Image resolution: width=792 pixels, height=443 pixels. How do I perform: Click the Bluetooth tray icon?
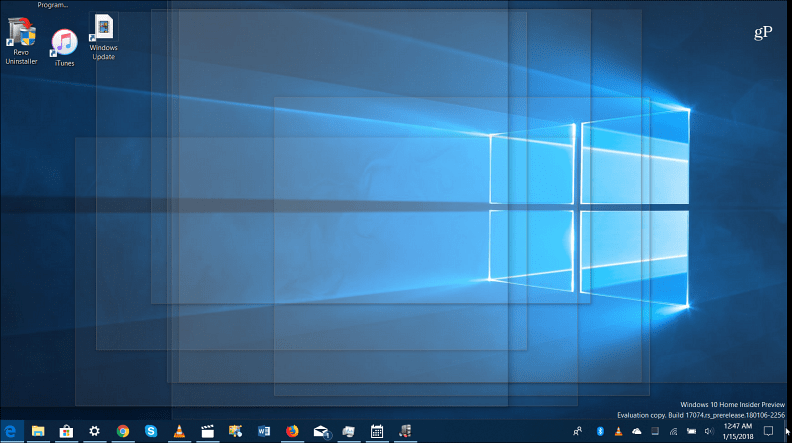click(x=600, y=431)
